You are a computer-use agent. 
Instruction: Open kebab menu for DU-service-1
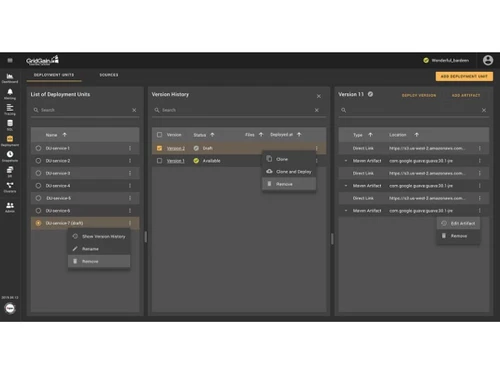(130, 148)
